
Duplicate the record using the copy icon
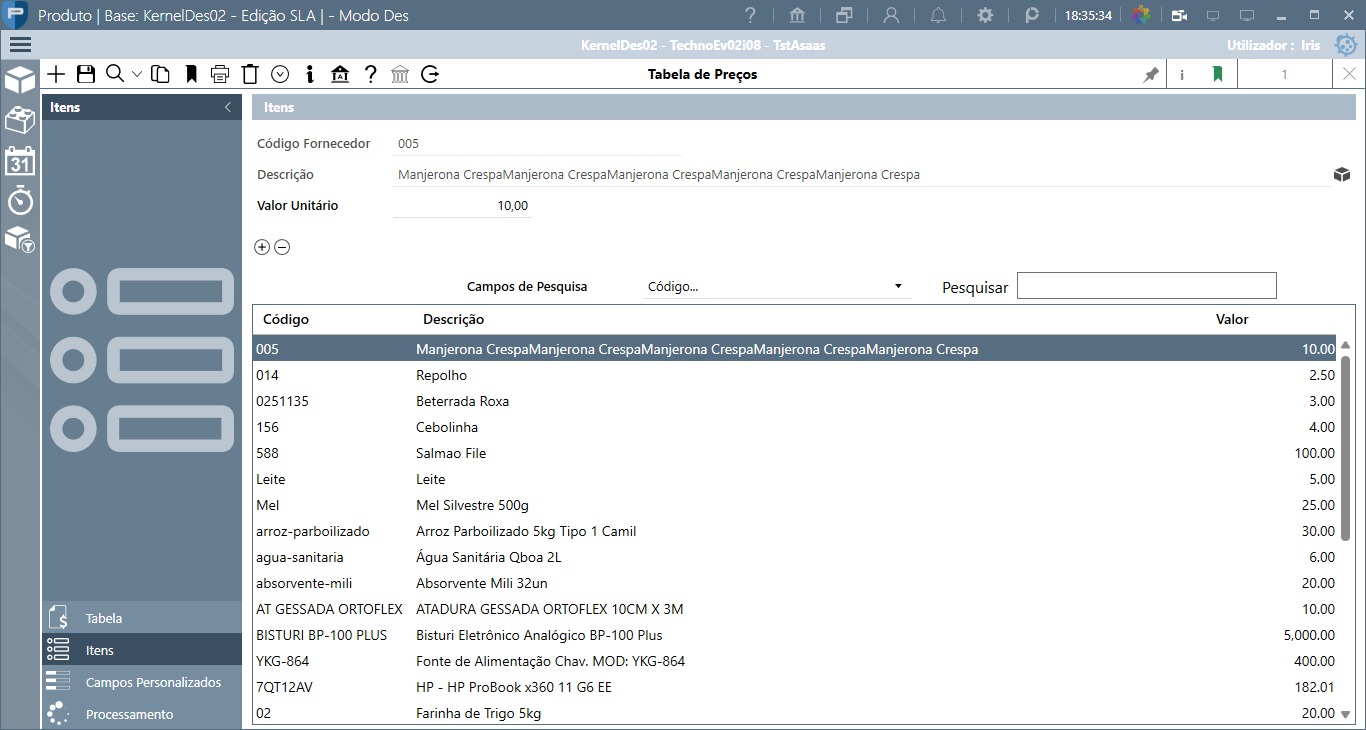click(x=160, y=74)
